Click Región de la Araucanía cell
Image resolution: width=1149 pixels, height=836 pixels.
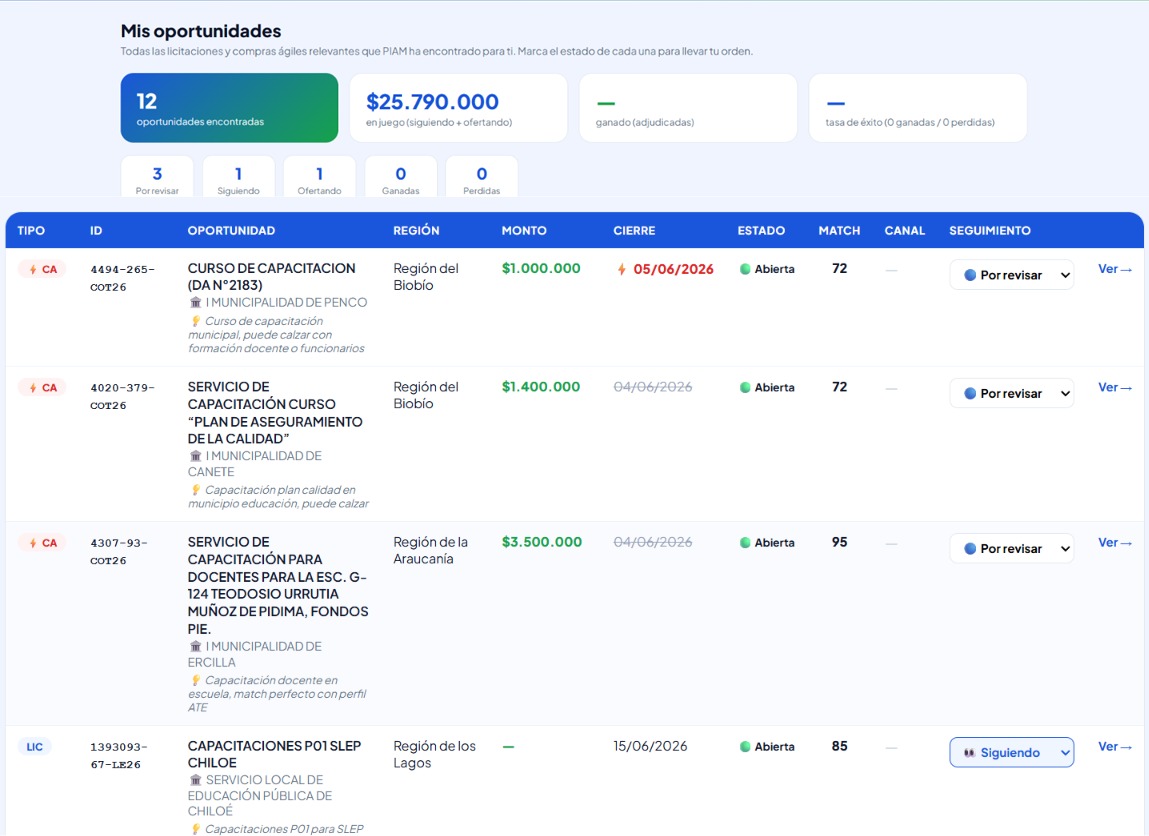[430, 550]
